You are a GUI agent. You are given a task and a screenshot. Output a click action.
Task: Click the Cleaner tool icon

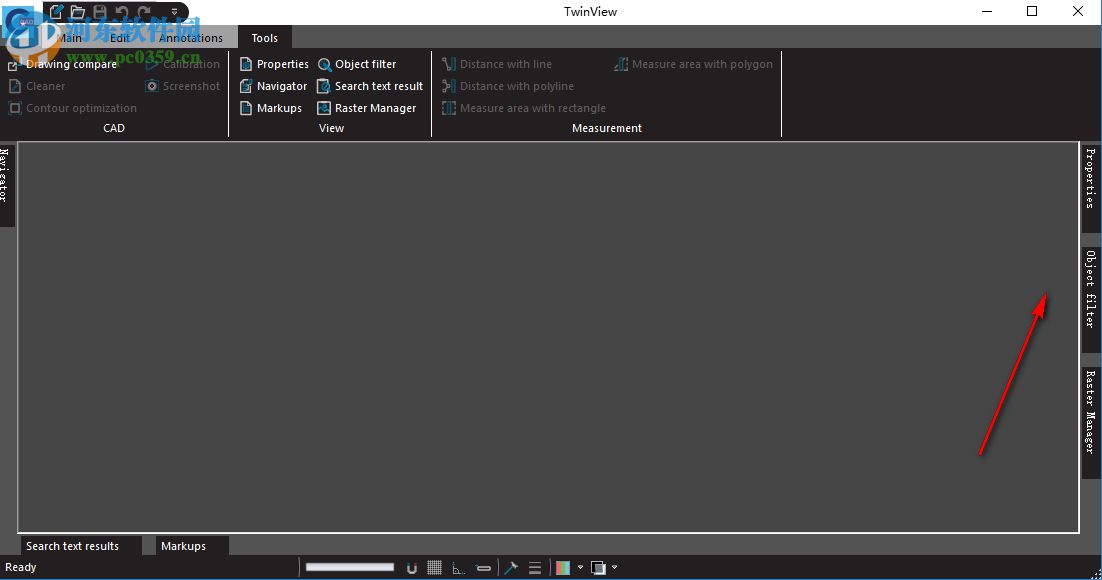click(x=14, y=86)
